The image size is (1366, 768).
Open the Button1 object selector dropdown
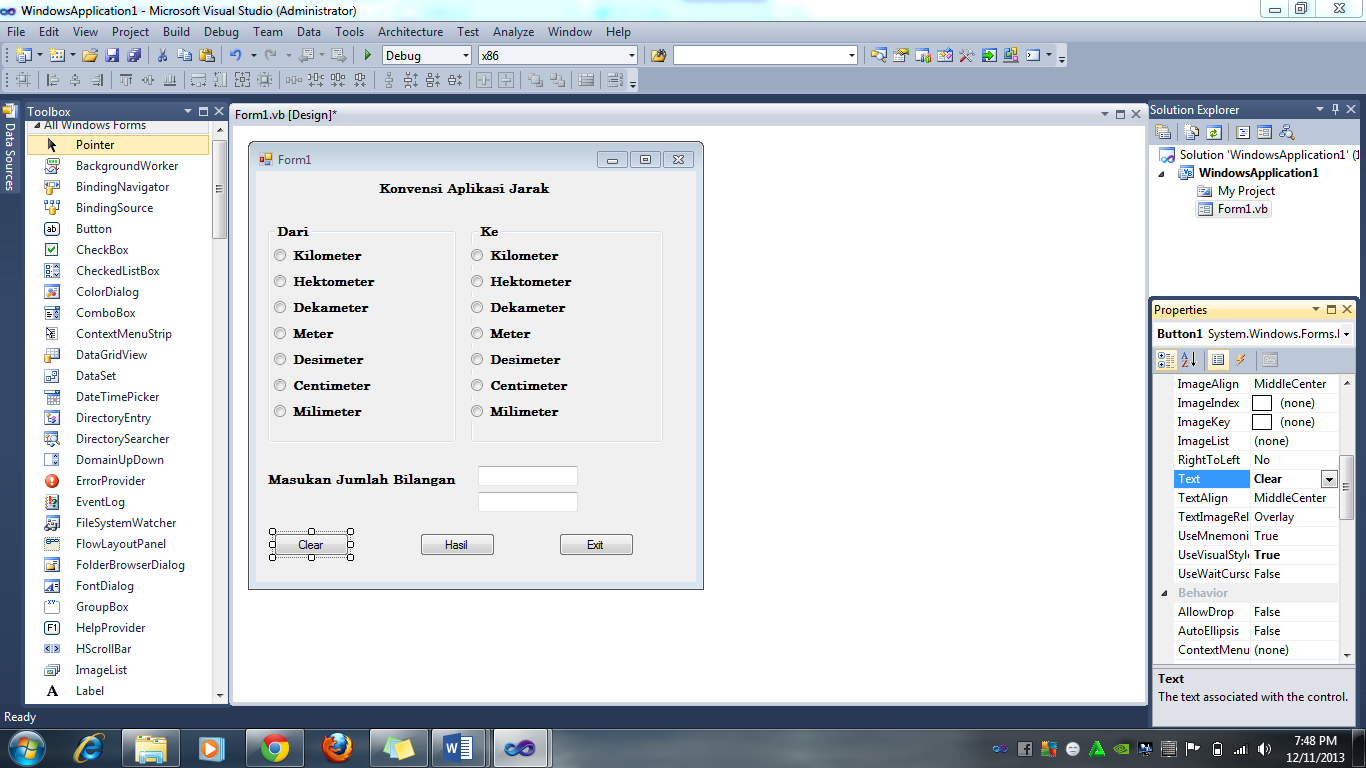[1347, 334]
